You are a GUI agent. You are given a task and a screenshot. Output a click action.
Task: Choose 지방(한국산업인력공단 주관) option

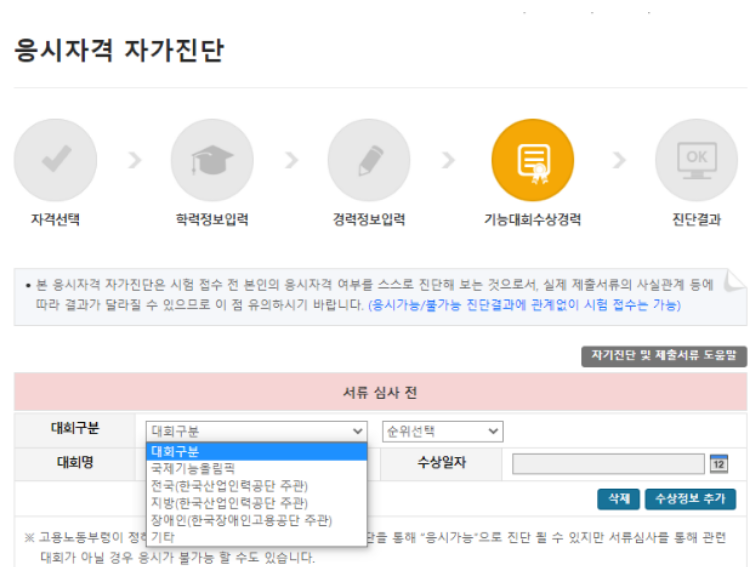tap(257, 503)
